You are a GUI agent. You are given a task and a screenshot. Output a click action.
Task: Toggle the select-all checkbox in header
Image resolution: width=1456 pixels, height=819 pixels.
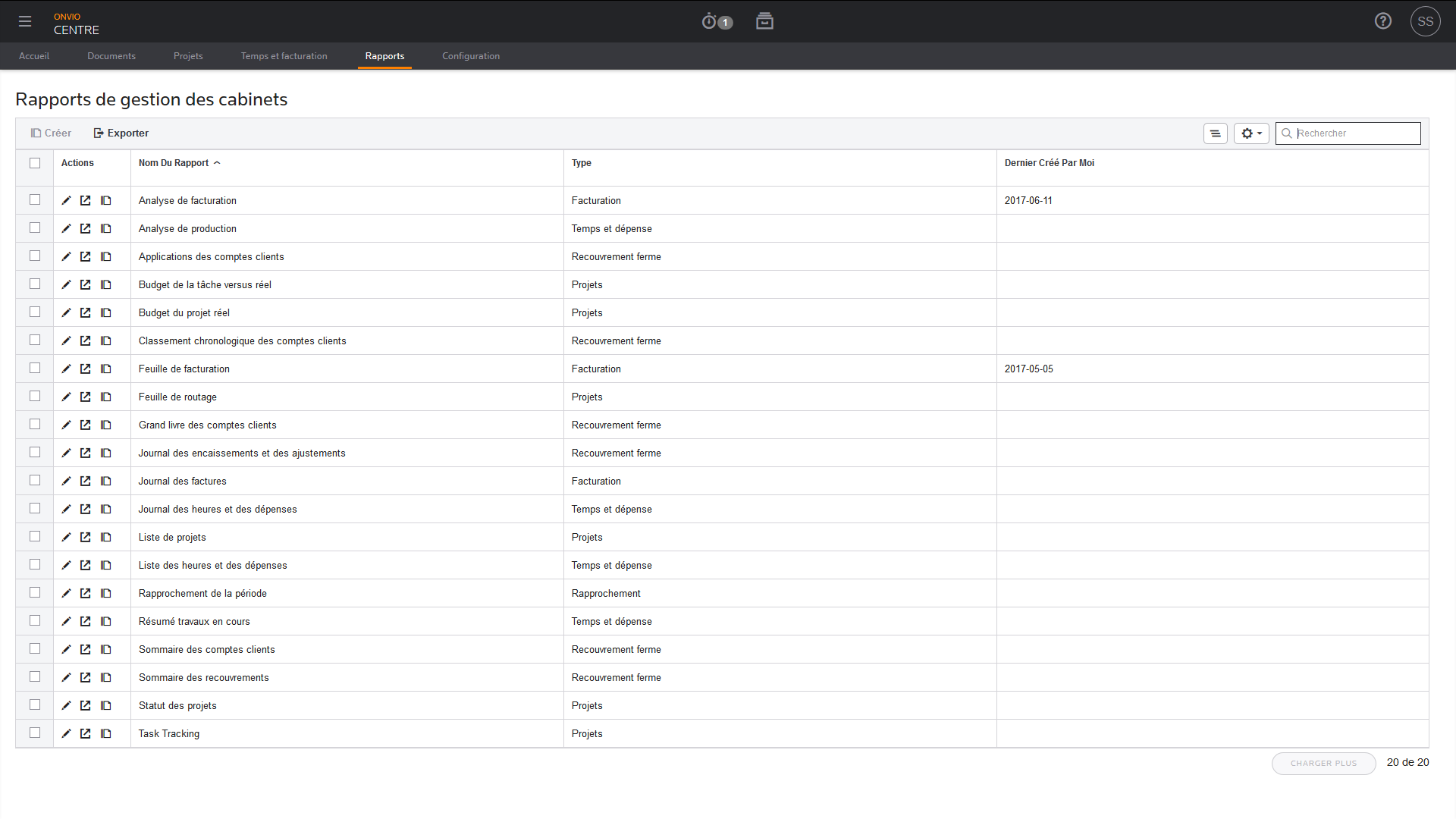pos(35,163)
